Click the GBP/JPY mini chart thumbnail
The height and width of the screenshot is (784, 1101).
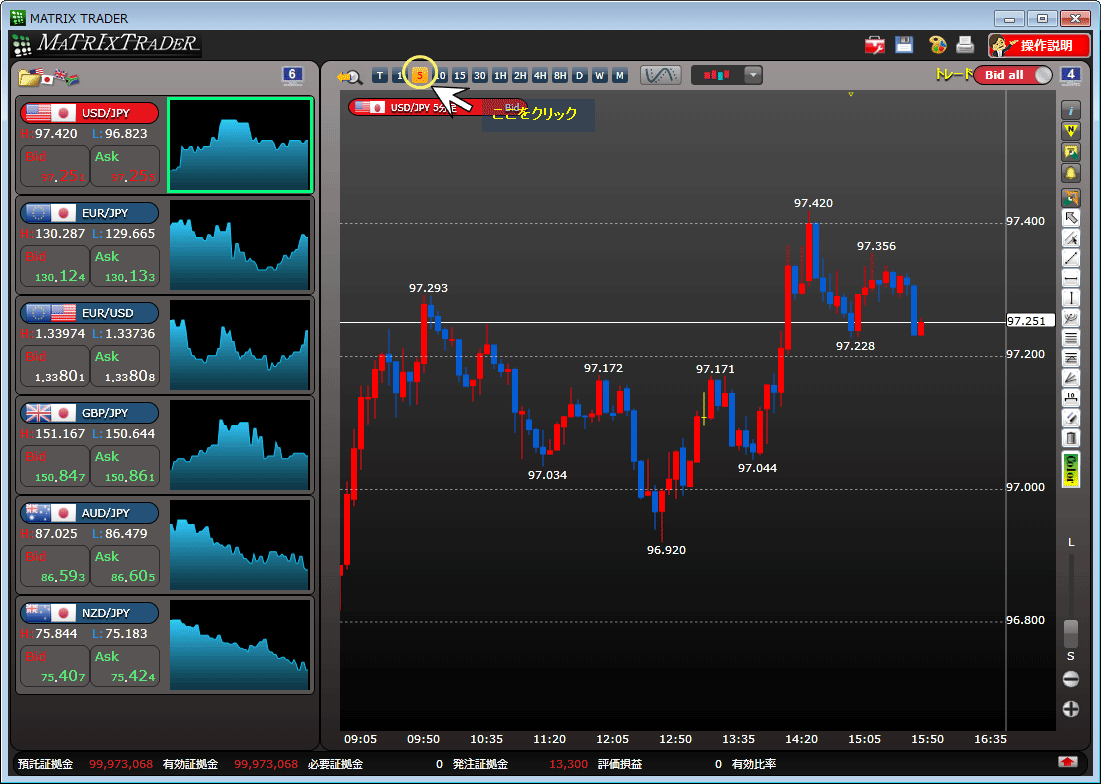click(239, 444)
